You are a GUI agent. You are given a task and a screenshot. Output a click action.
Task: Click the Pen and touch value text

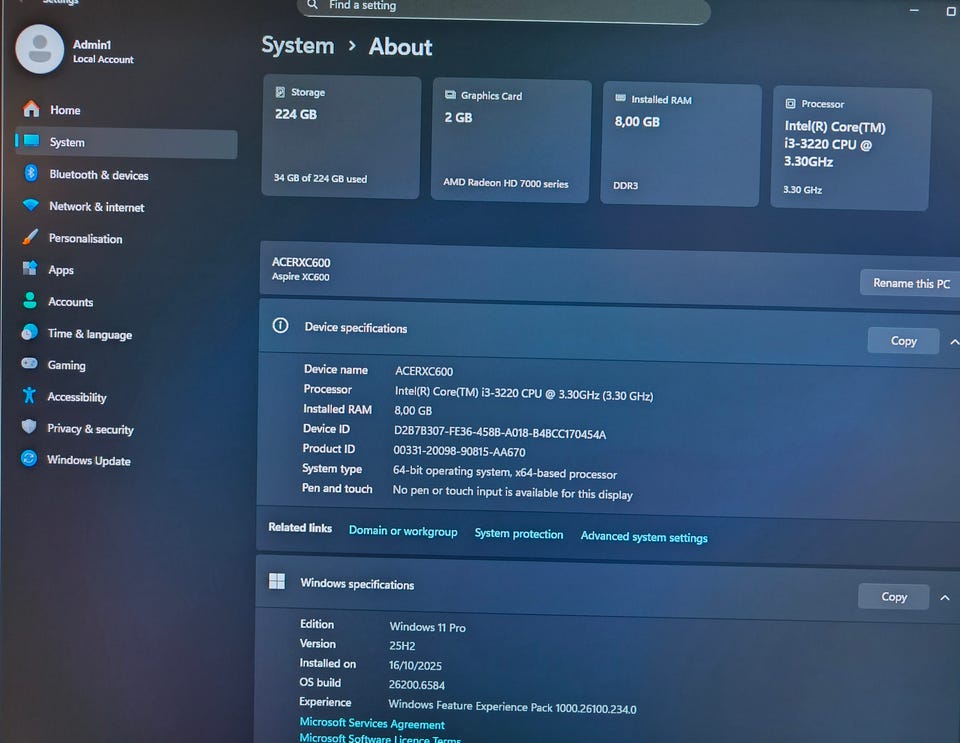[x=512, y=492]
